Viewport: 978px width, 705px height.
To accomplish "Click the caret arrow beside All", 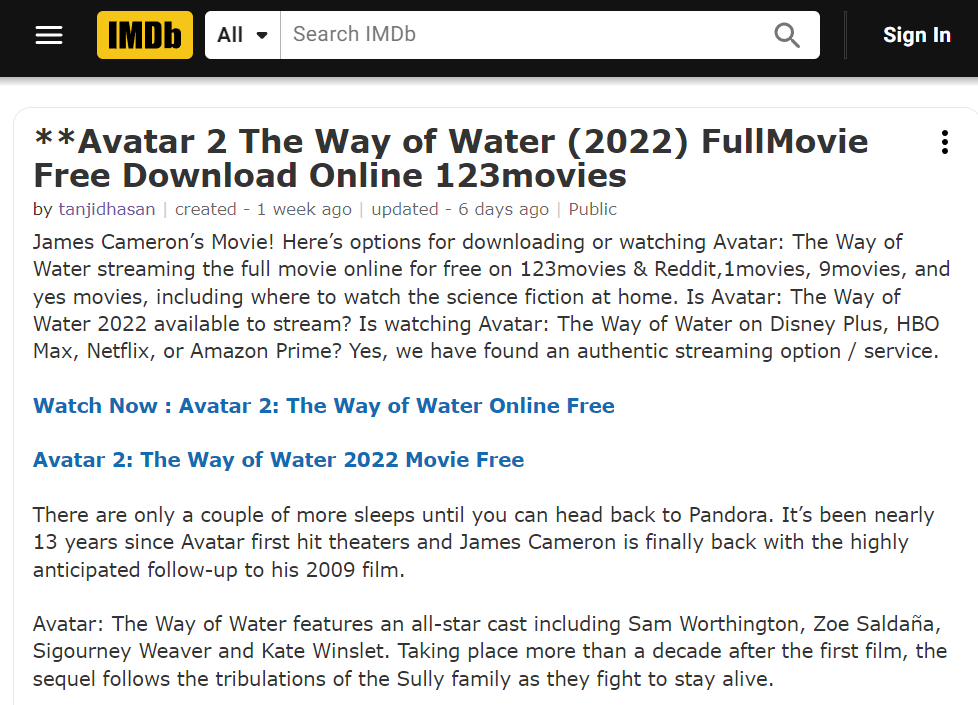I will [x=263, y=36].
